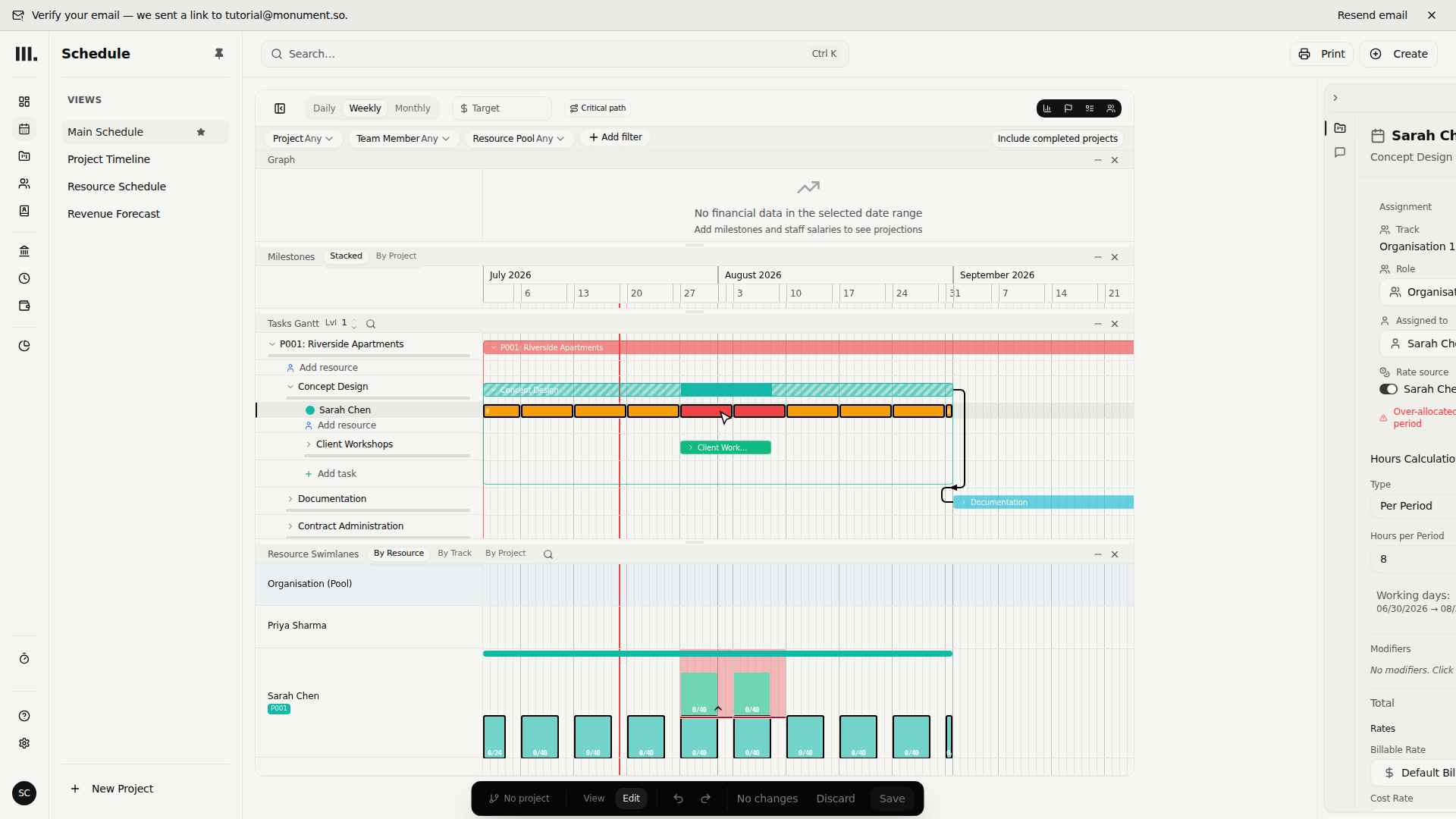Select the By Track swimlane tab
The height and width of the screenshot is (819, 1456).
[454, 554]
